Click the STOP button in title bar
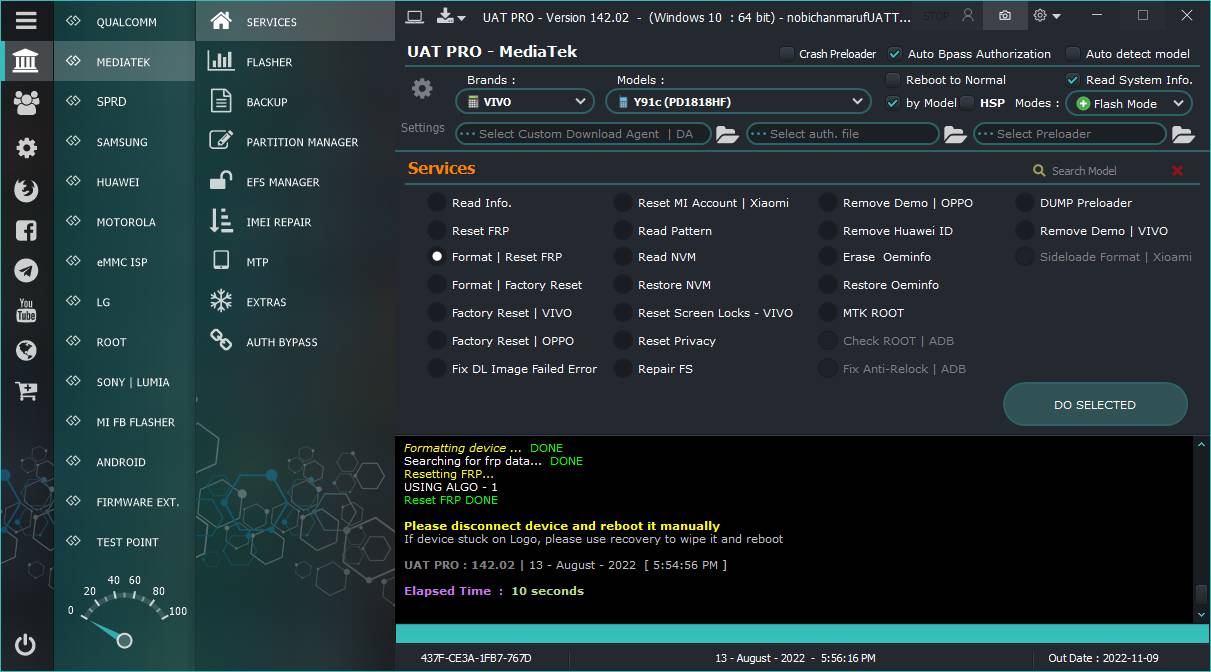The width and height of the screenshot is (1211, 672). [935, 16]
